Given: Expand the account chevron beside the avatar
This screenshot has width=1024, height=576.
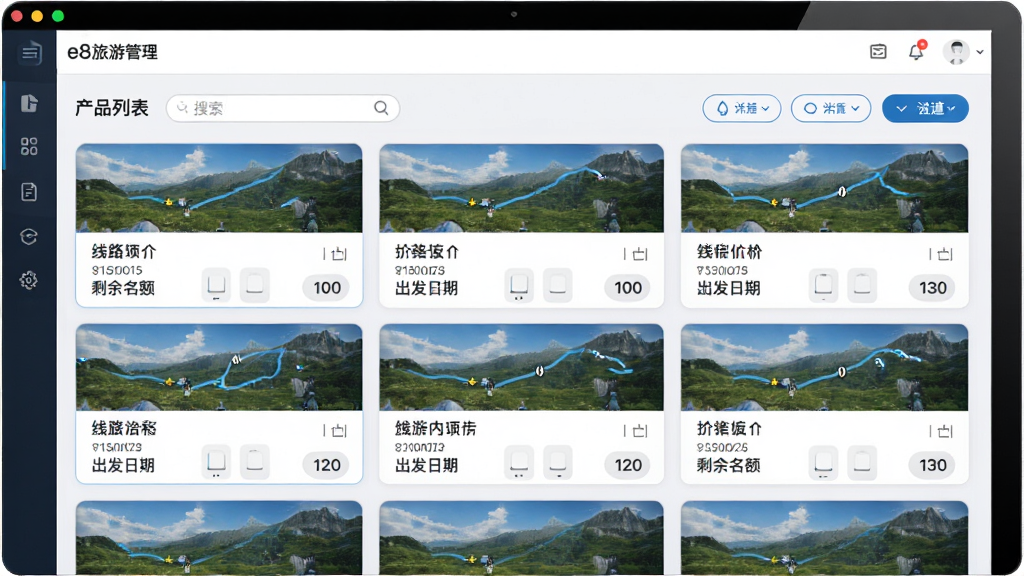Looking at the screenshot, I should pos(980,52).
